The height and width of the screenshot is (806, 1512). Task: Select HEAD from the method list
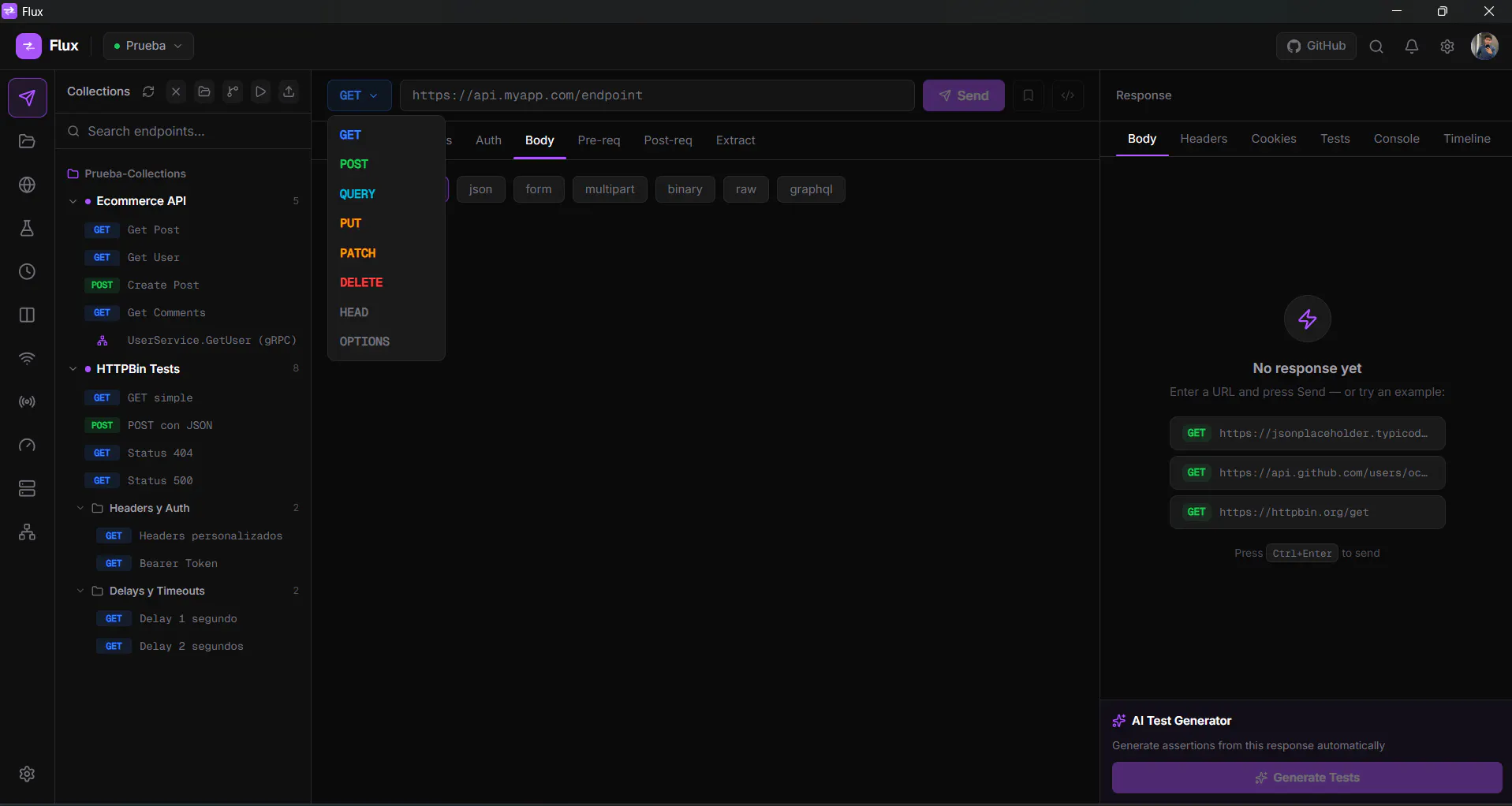pyautogui.click(x=386, y=312)
